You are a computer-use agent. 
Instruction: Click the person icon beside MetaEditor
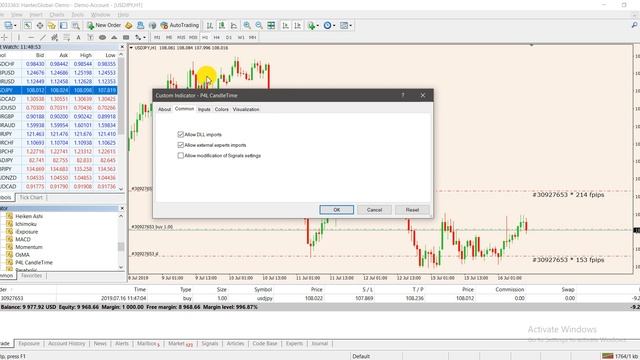pyautogui.click(x=140, y=25)
